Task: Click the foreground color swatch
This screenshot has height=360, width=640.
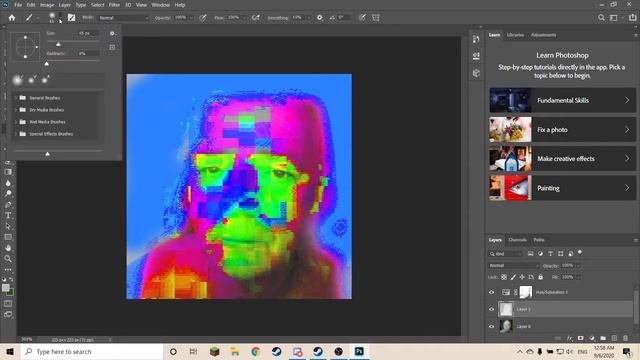Action: (6, 288)
